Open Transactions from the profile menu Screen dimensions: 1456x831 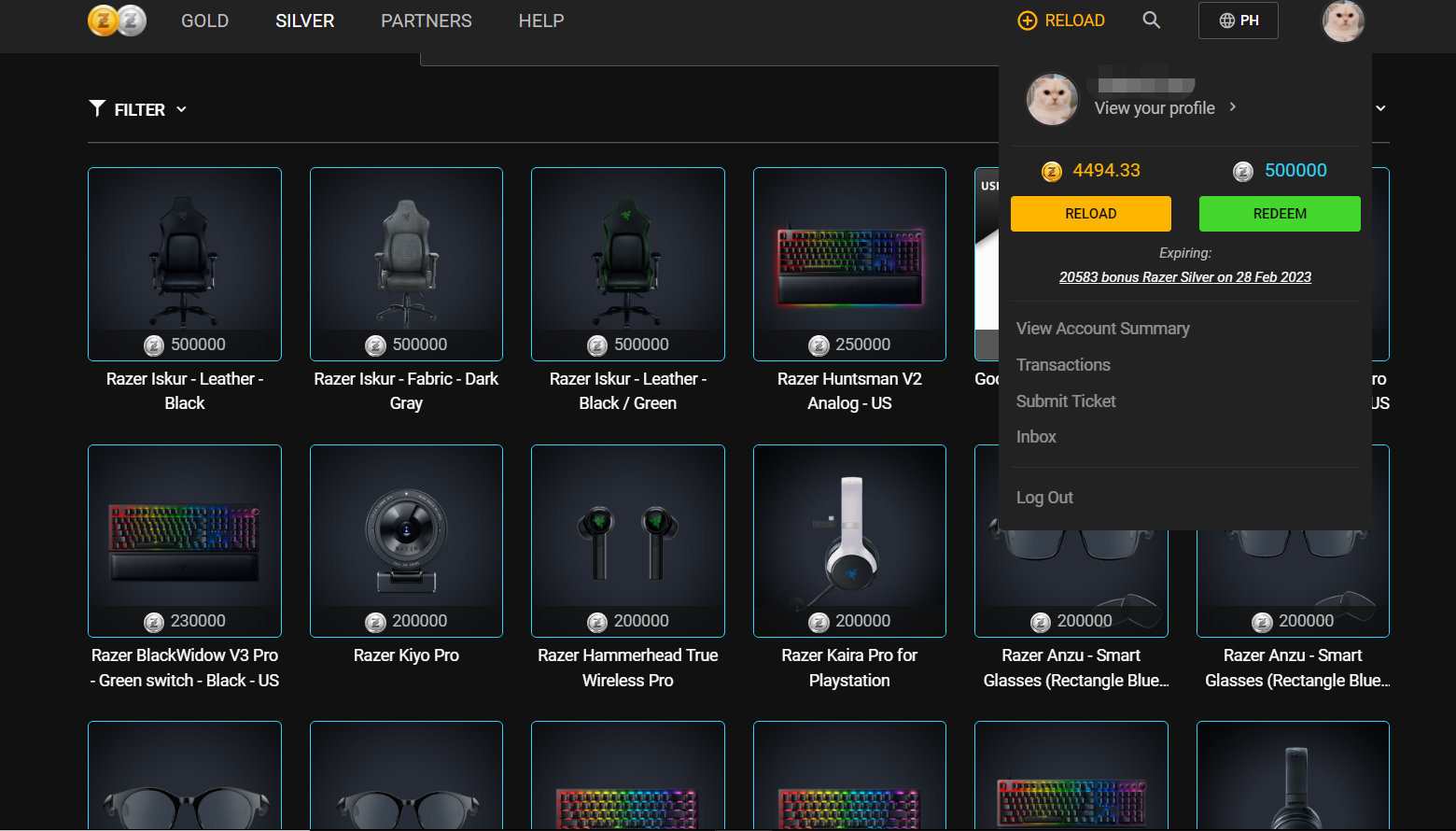point(1063,365)
